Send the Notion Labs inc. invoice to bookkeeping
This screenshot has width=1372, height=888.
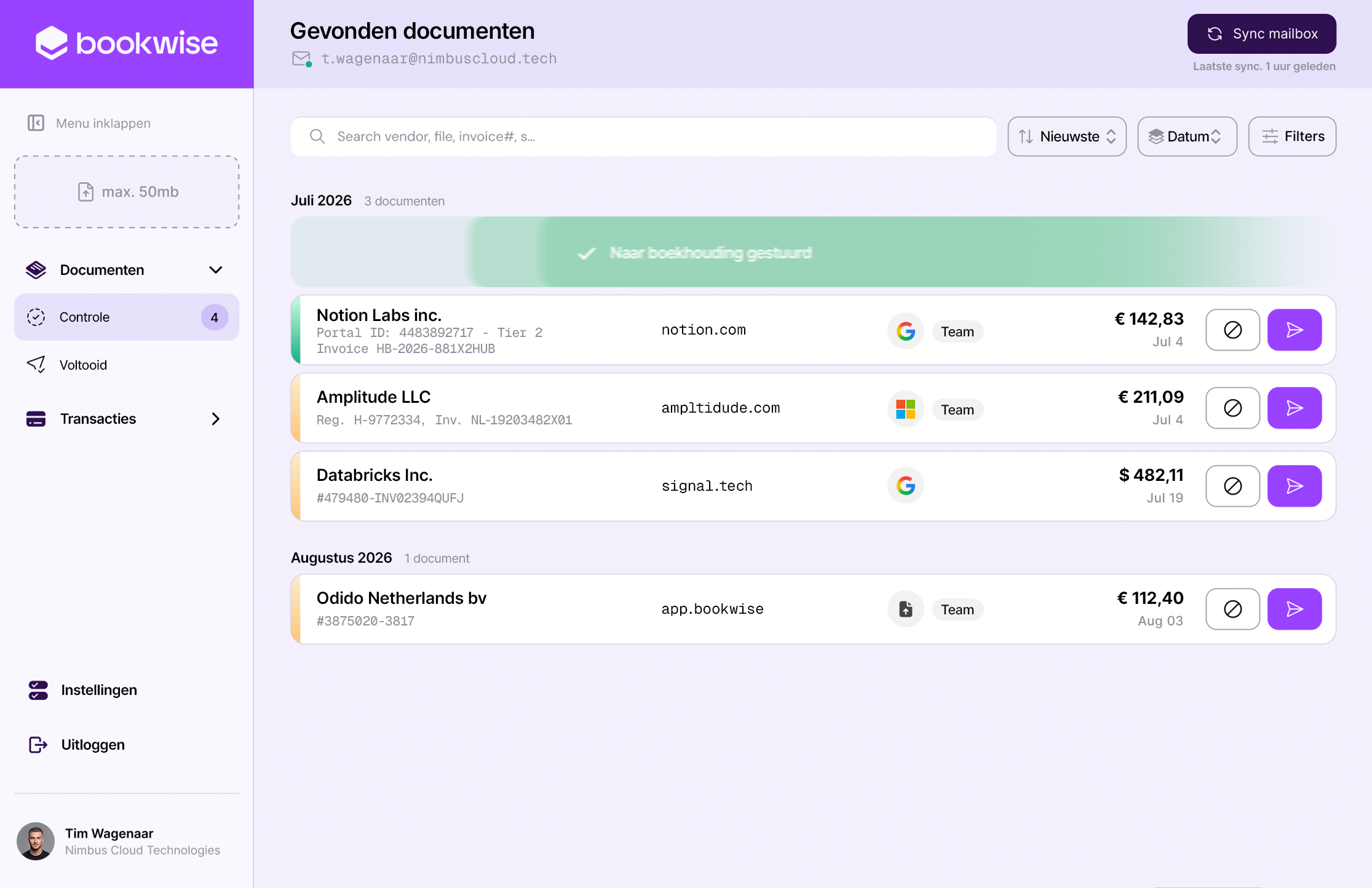point(1294,330)
